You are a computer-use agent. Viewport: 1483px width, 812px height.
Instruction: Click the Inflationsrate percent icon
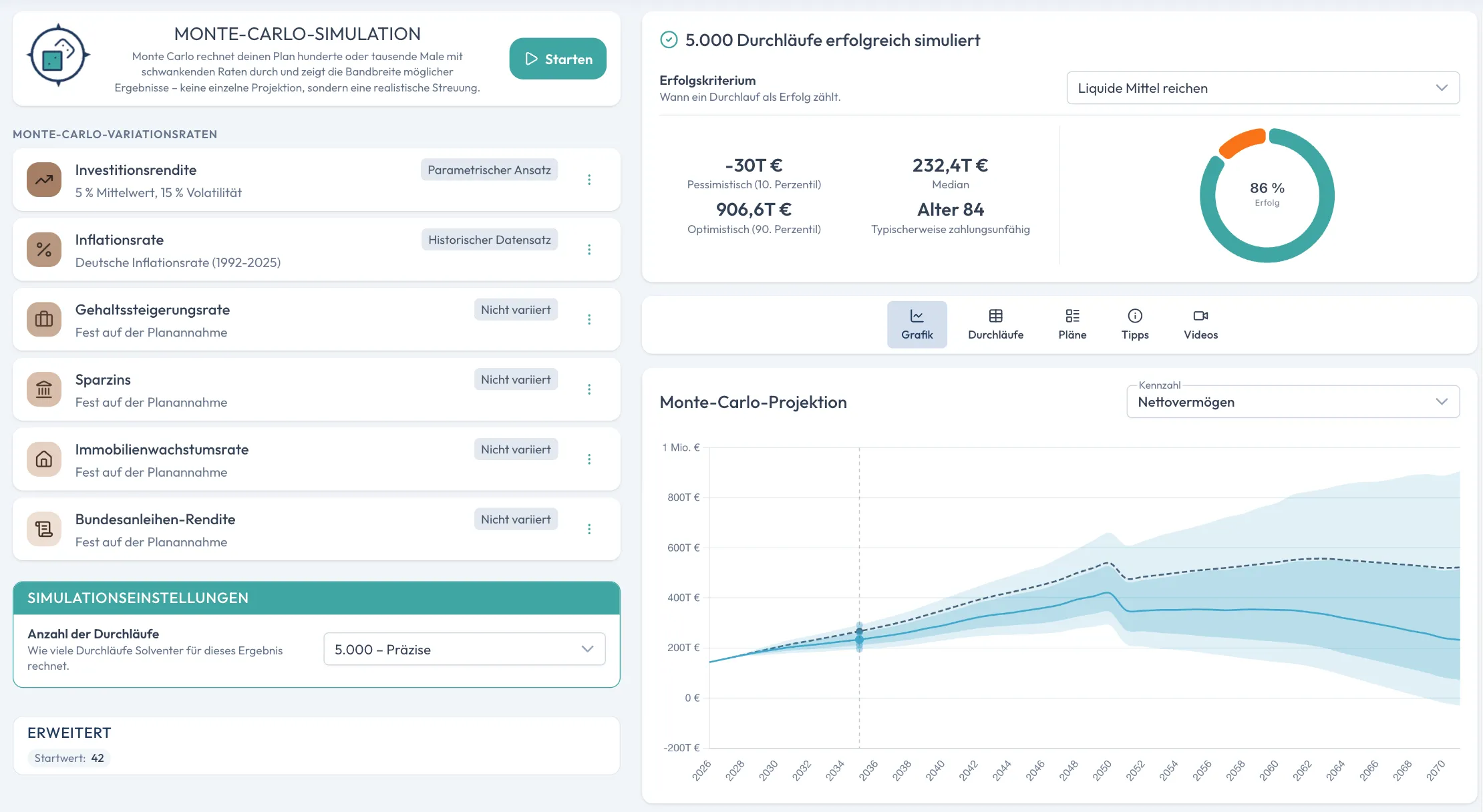pyautogui.click(x=44, y=250)
